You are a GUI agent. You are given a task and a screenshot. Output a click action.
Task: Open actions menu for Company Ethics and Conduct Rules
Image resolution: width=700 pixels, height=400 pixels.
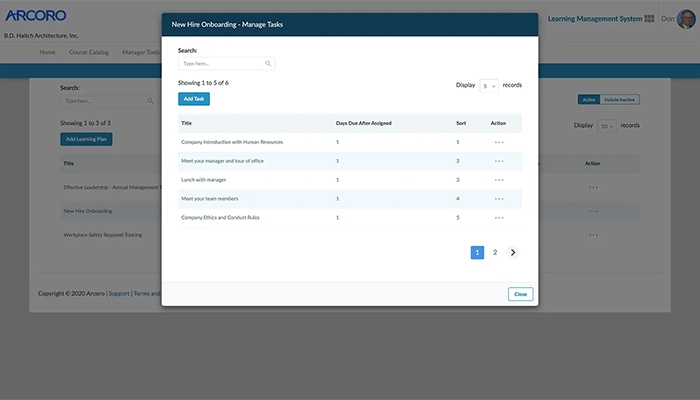[499, 218]
